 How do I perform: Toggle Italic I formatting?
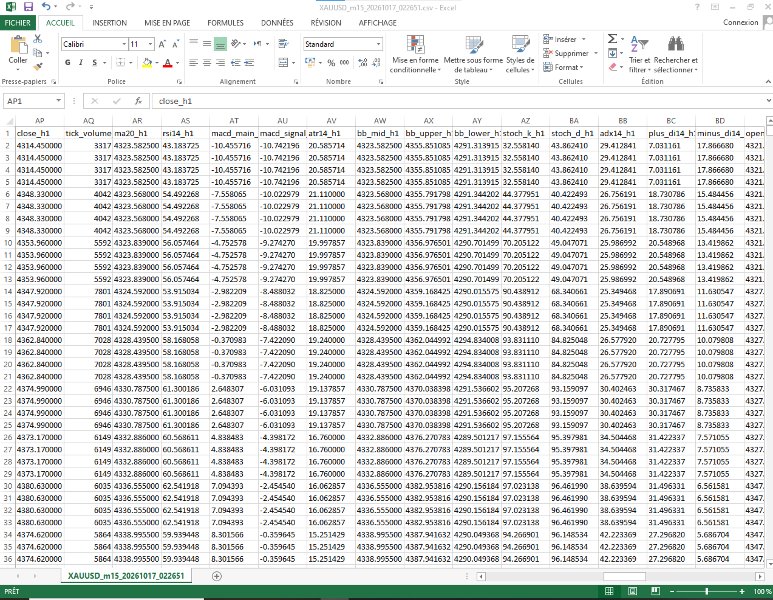pos(81,63)
